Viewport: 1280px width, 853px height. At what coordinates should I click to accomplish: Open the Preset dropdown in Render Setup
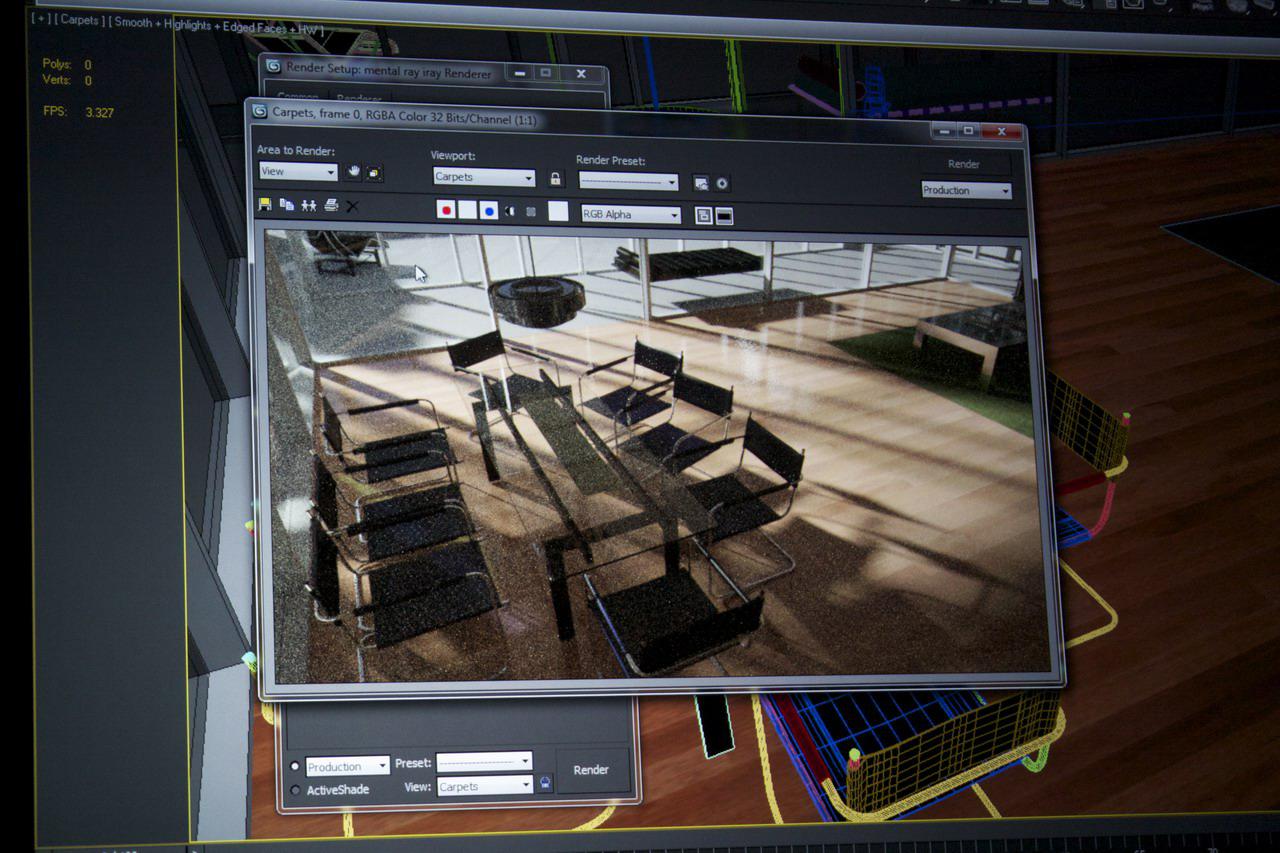pyautogui.click(x=484, y=762)
